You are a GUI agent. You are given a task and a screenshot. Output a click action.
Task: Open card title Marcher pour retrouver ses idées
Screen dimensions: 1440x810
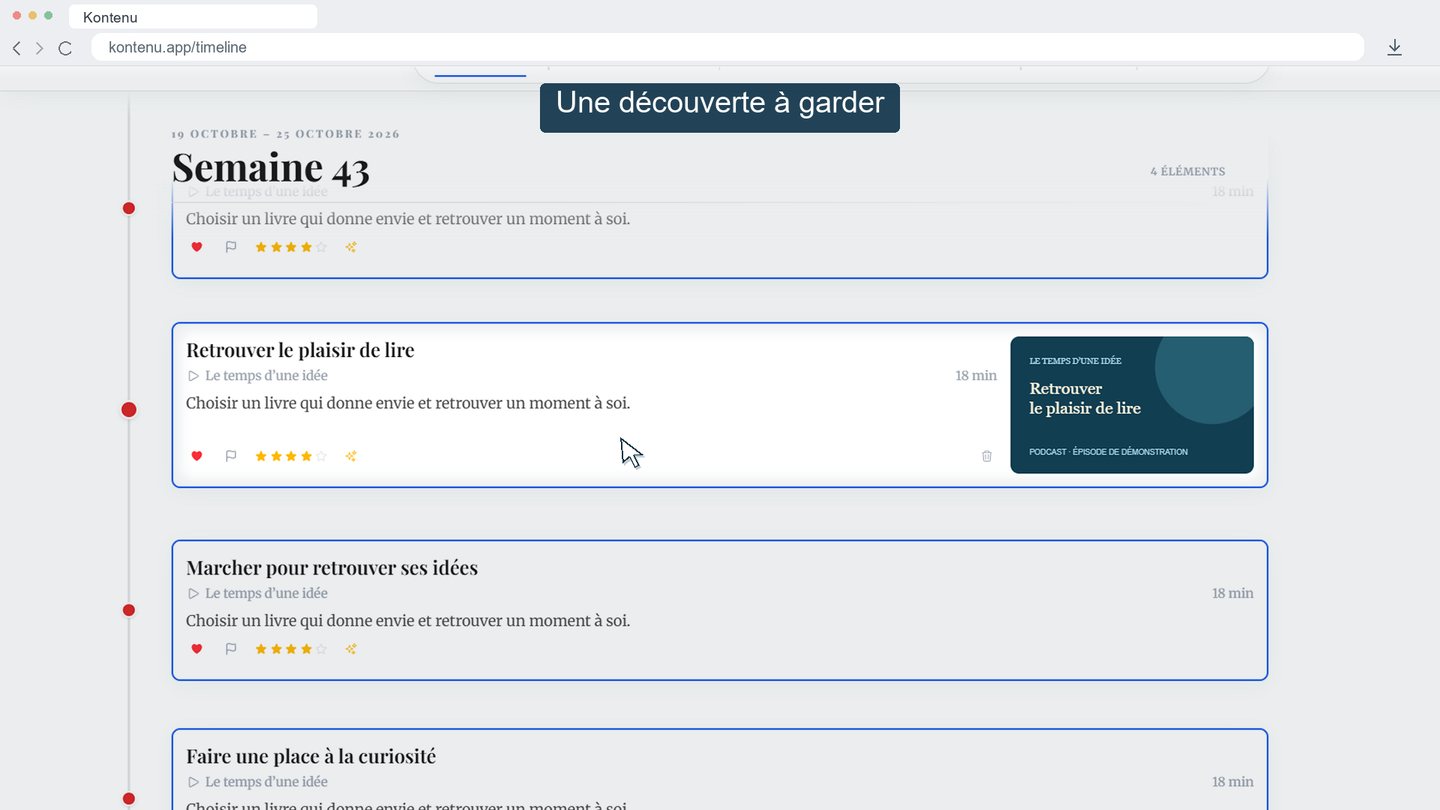click(332, 568)
